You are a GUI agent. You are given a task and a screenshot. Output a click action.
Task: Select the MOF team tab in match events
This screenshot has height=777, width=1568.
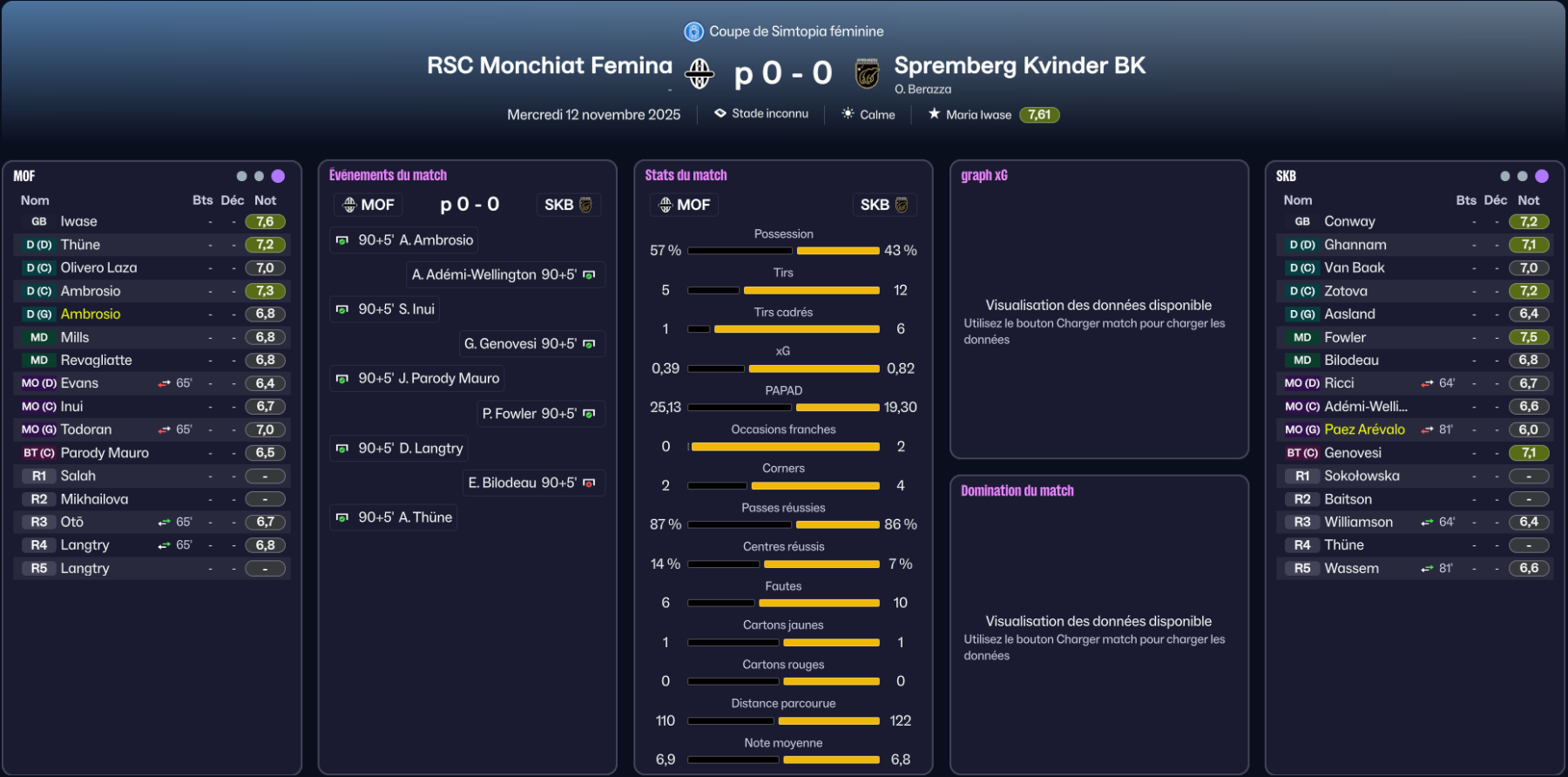pos(368,205)
